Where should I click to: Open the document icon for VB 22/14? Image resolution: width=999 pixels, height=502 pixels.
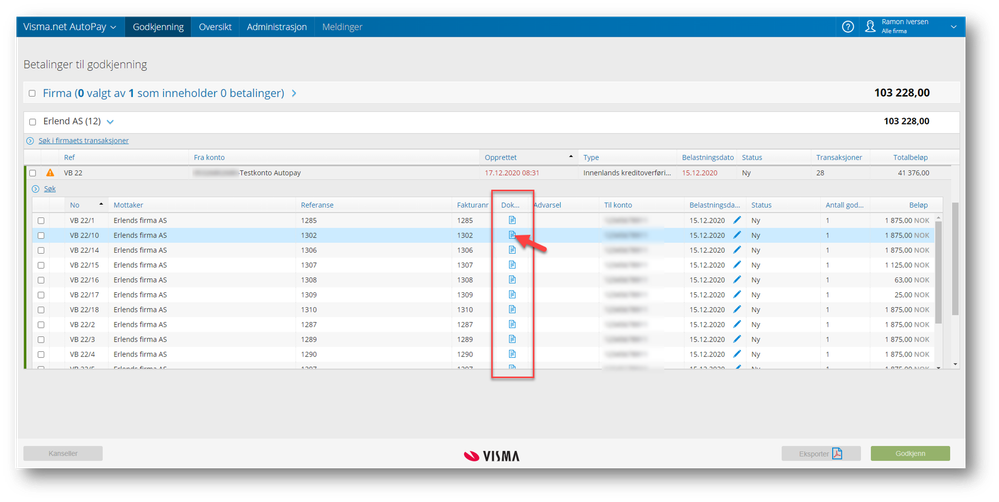(x=512, y=250)
